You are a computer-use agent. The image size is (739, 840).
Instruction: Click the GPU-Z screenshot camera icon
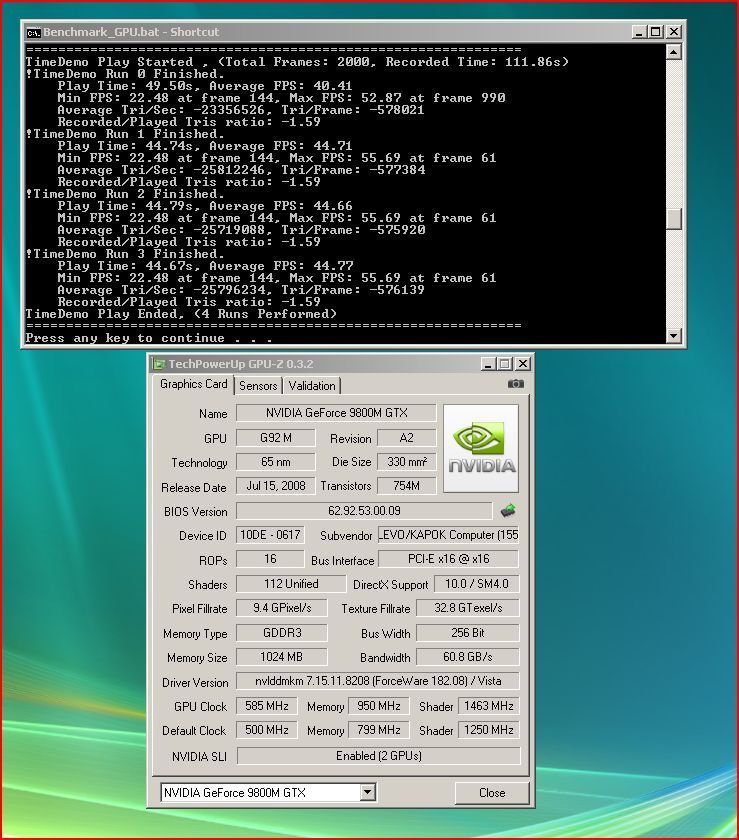coord(516,384)
